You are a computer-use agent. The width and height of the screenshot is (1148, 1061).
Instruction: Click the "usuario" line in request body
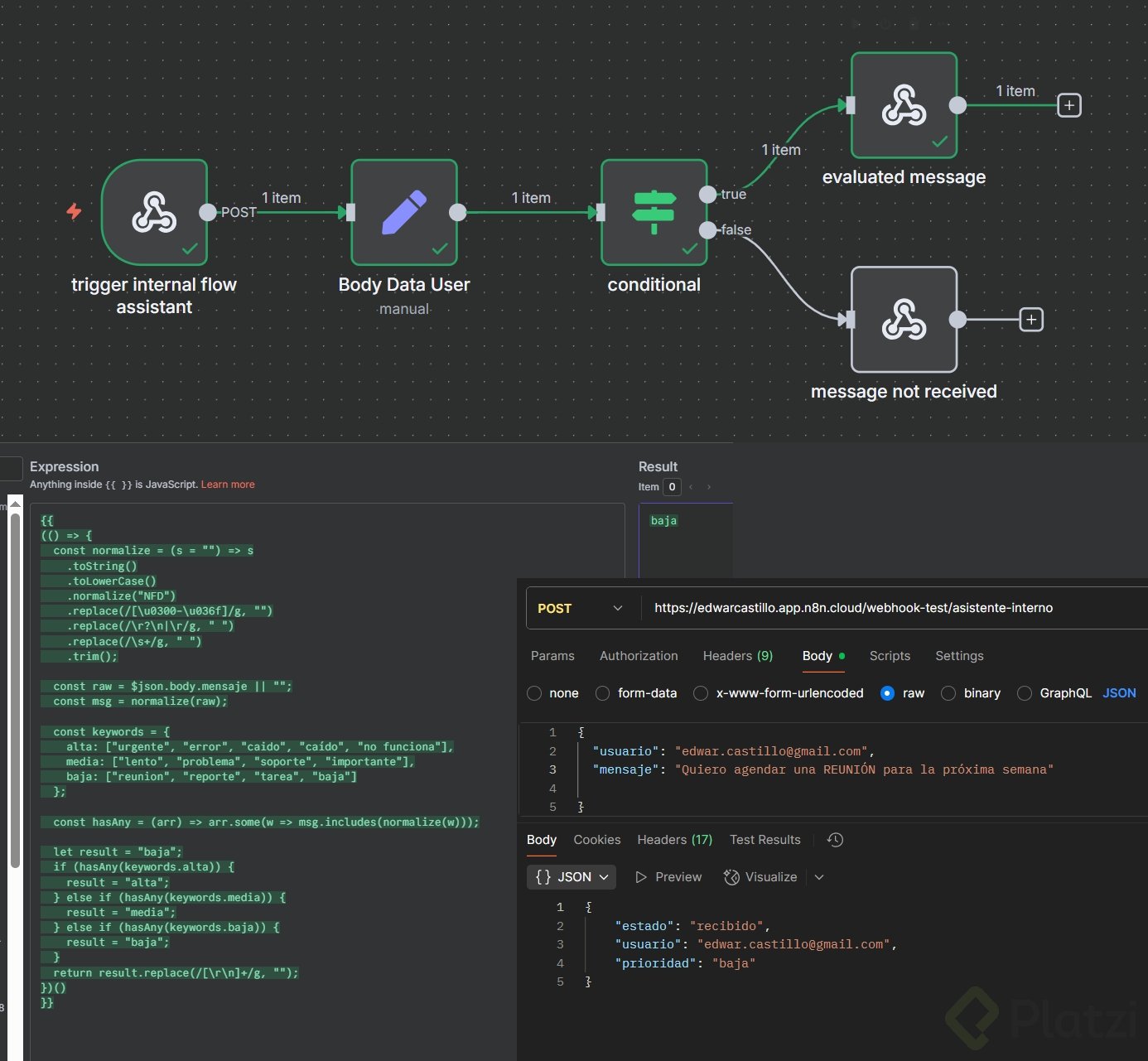click(x=733, y=751)
